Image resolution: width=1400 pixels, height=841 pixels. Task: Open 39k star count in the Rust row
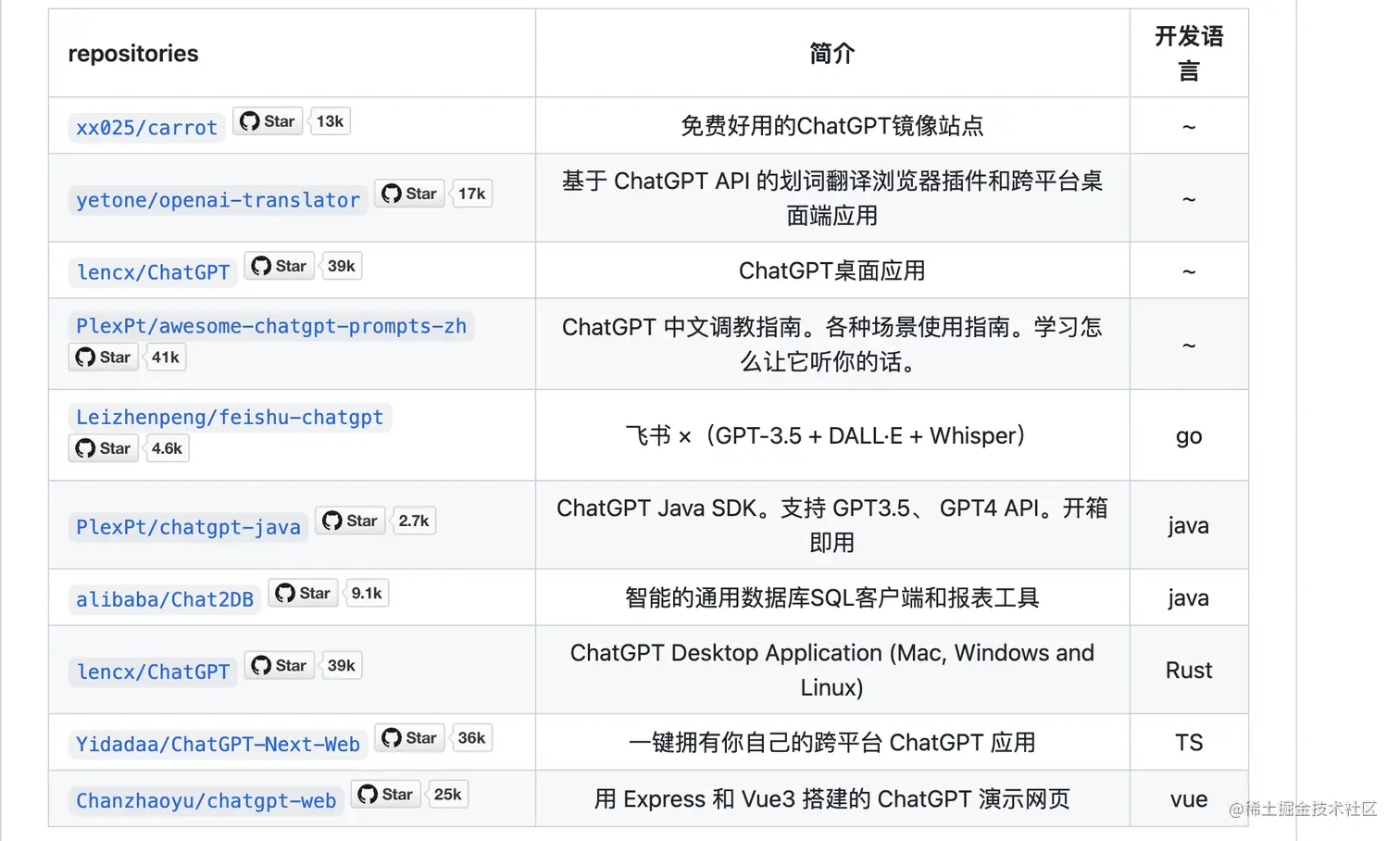click(341, 665)
